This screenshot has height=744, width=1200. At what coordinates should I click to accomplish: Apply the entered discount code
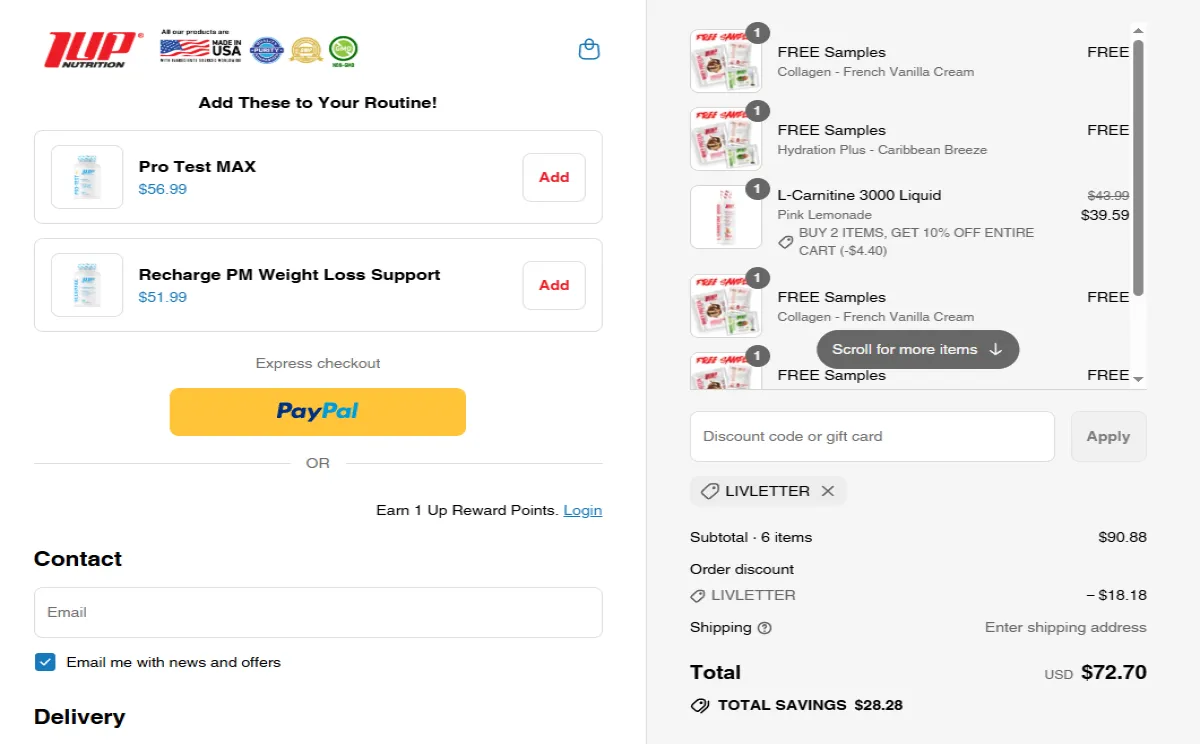(x=1108, y=436)
